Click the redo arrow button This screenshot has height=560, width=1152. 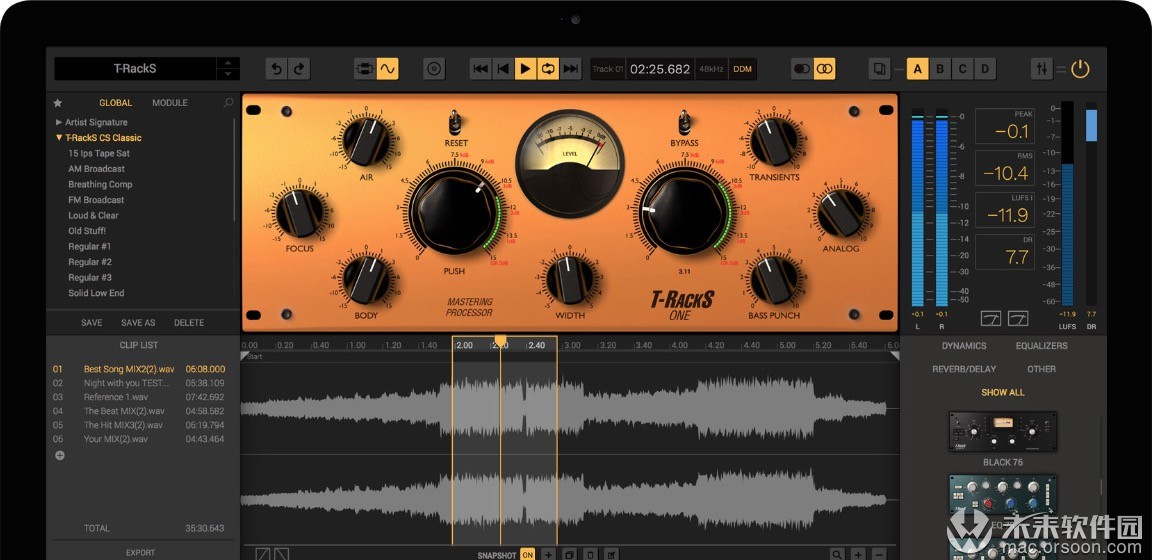click(x=299, y=69)
